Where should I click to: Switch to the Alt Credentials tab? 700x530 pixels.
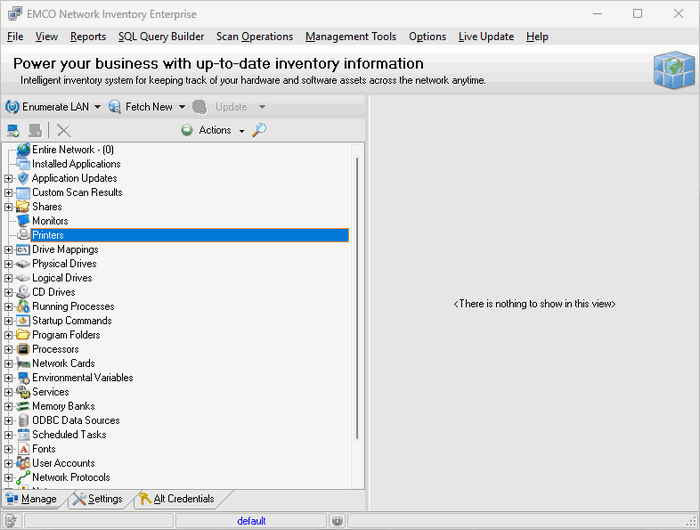[177, 499]
